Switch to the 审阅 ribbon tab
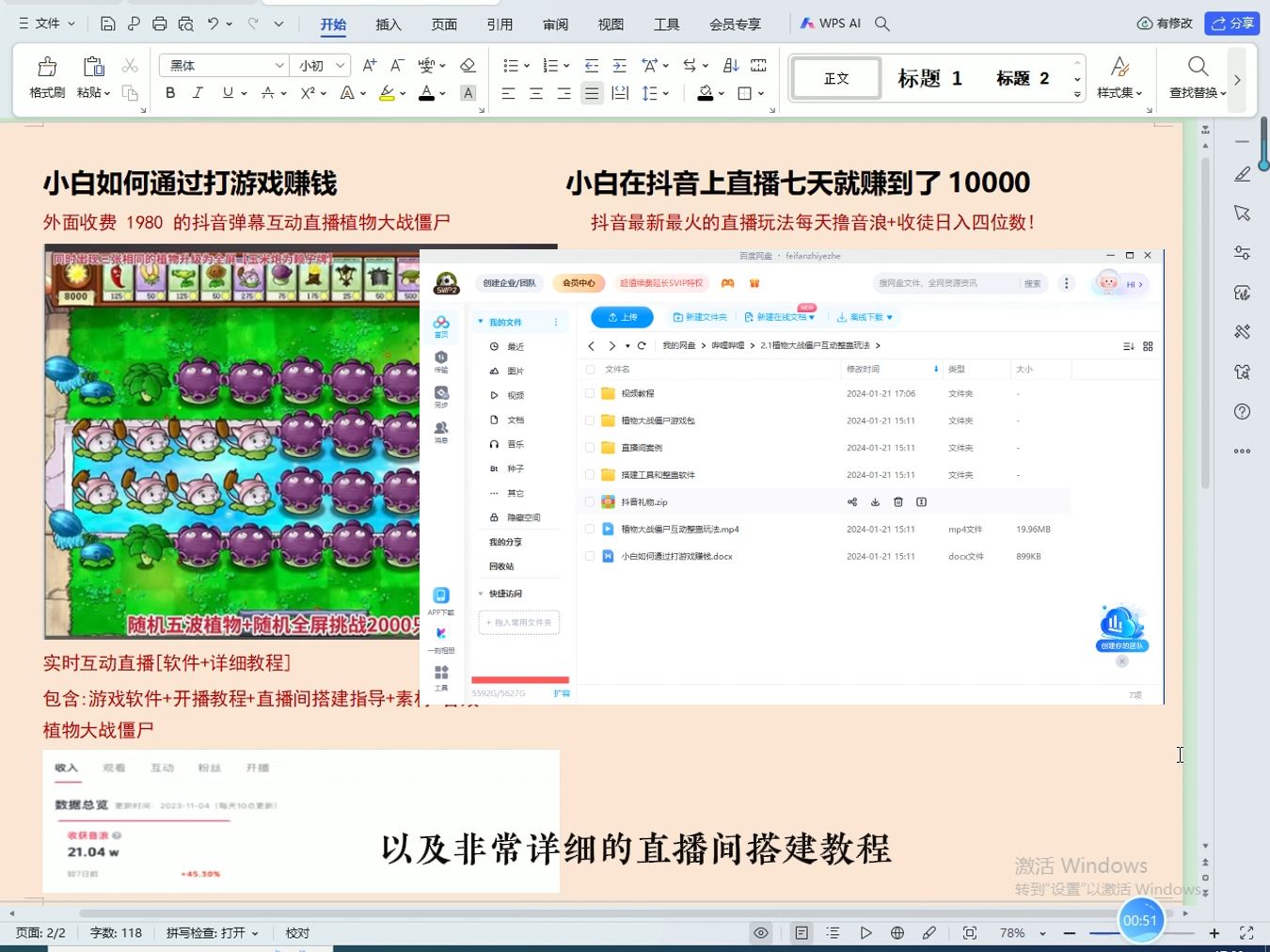 [555, 24]
